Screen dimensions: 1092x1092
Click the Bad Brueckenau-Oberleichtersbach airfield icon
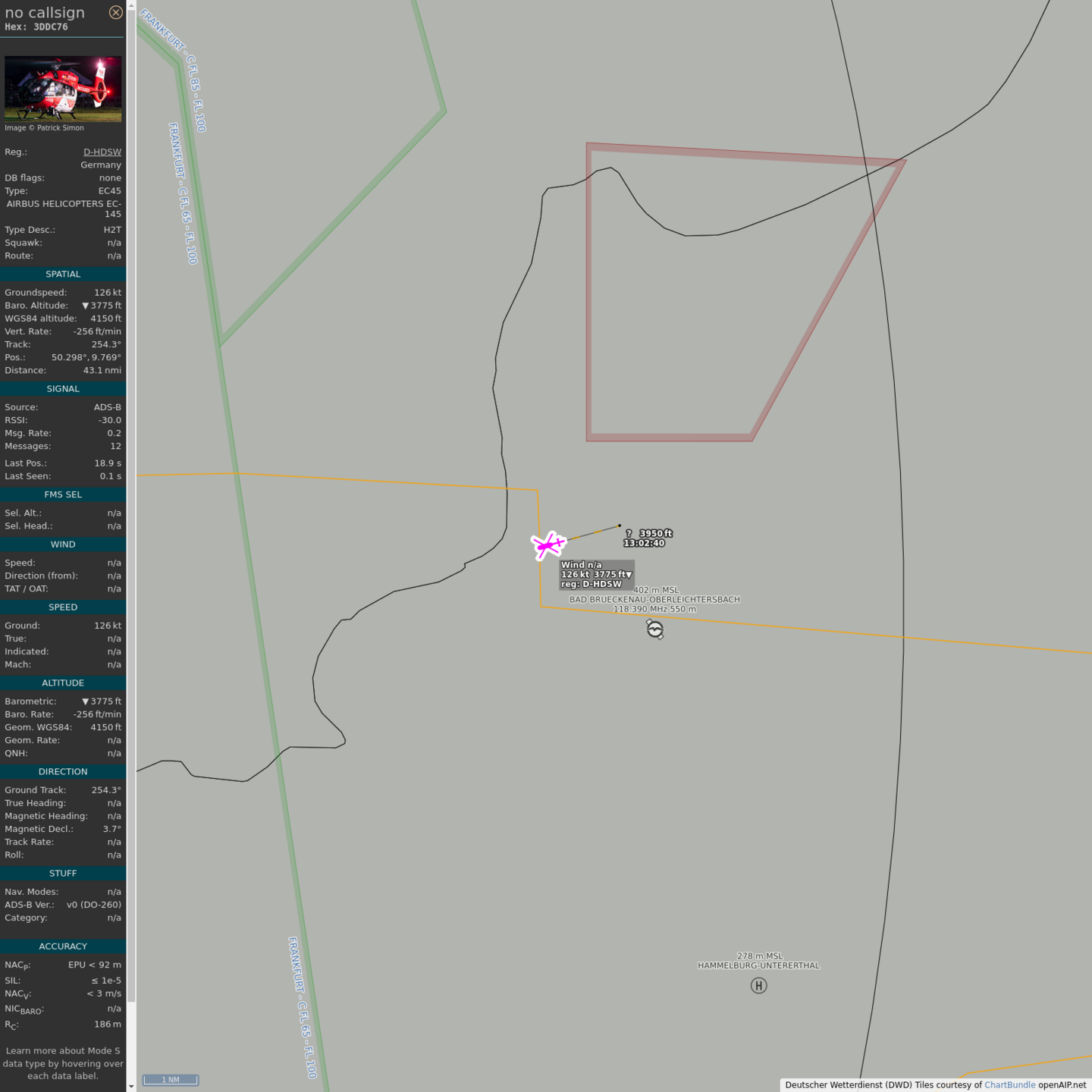pyautogui.click(x=655, y=629)
